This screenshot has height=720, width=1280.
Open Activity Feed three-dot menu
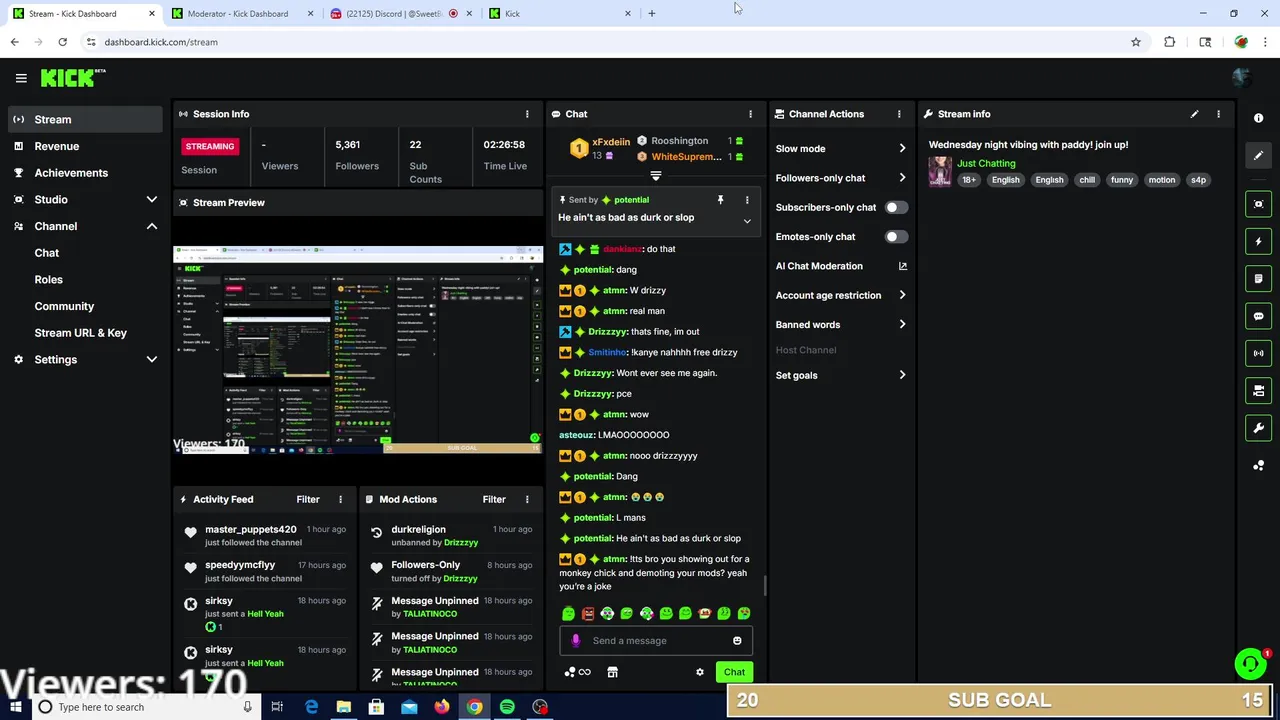pyautogui.click(x=340, y=499)
